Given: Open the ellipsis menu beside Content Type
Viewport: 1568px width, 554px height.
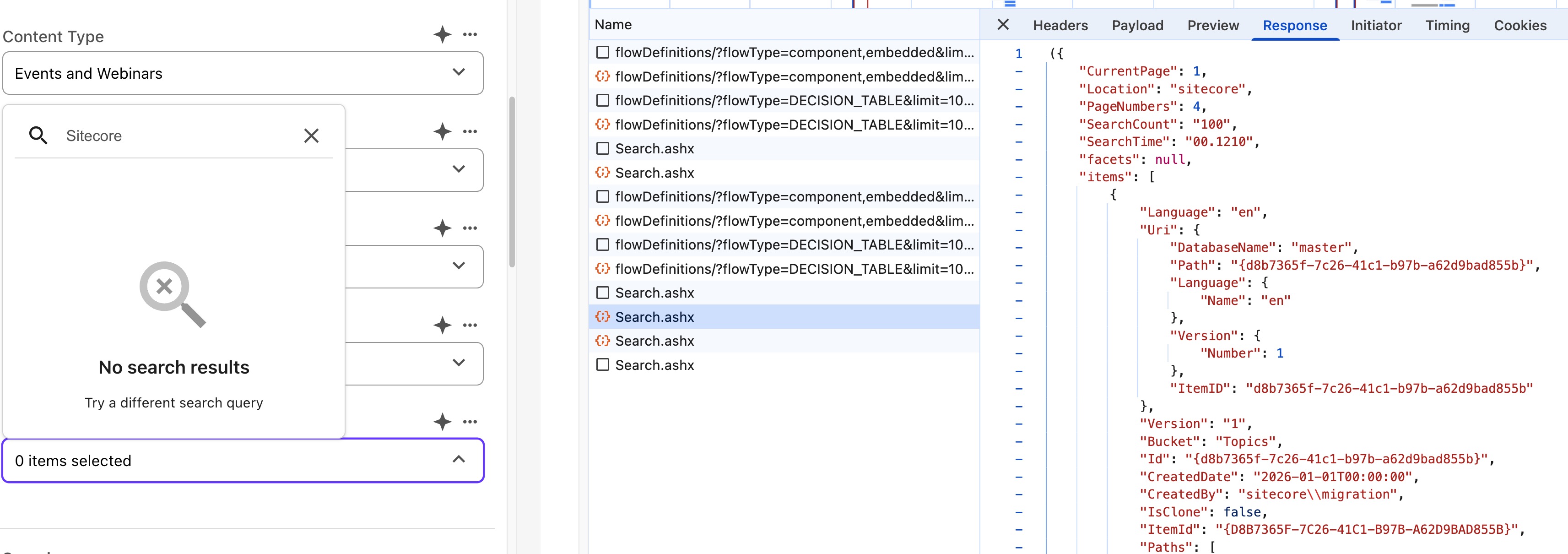Looking at the screenshot, I should [470, 35].
